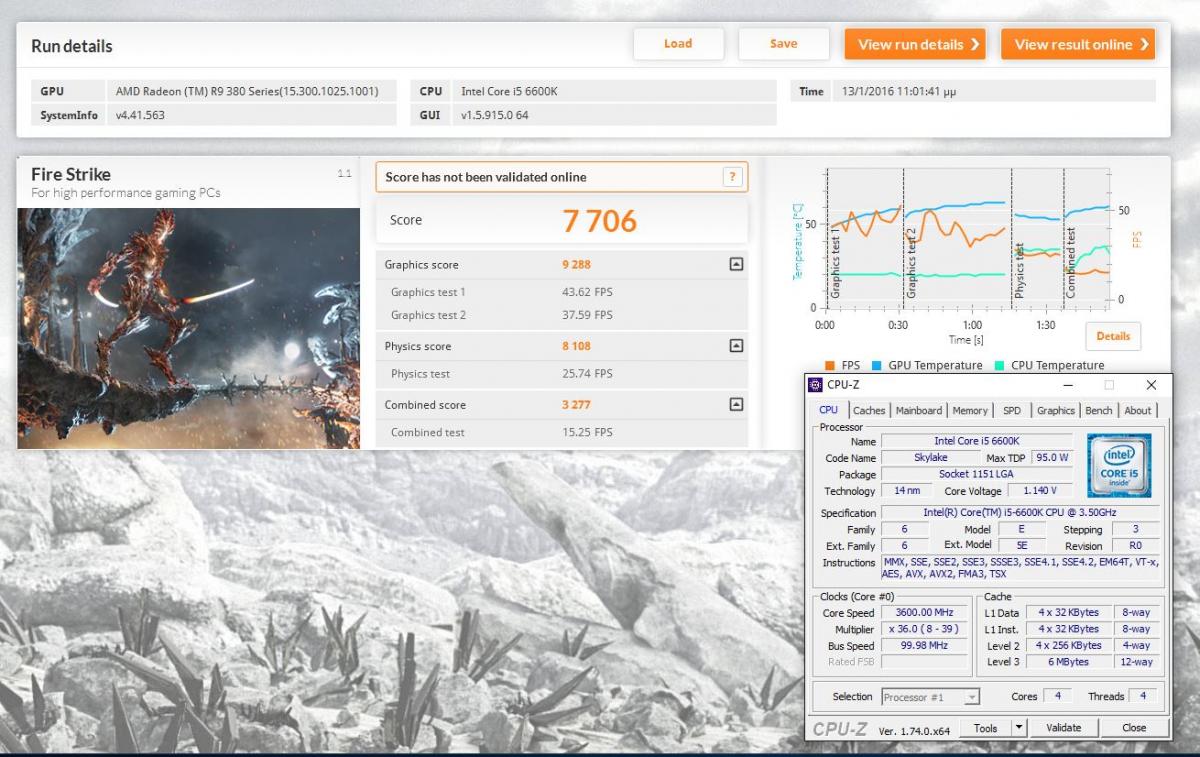
Task: Click the Combined test 15.25 FPS value
Action: (x=587, y=432)
